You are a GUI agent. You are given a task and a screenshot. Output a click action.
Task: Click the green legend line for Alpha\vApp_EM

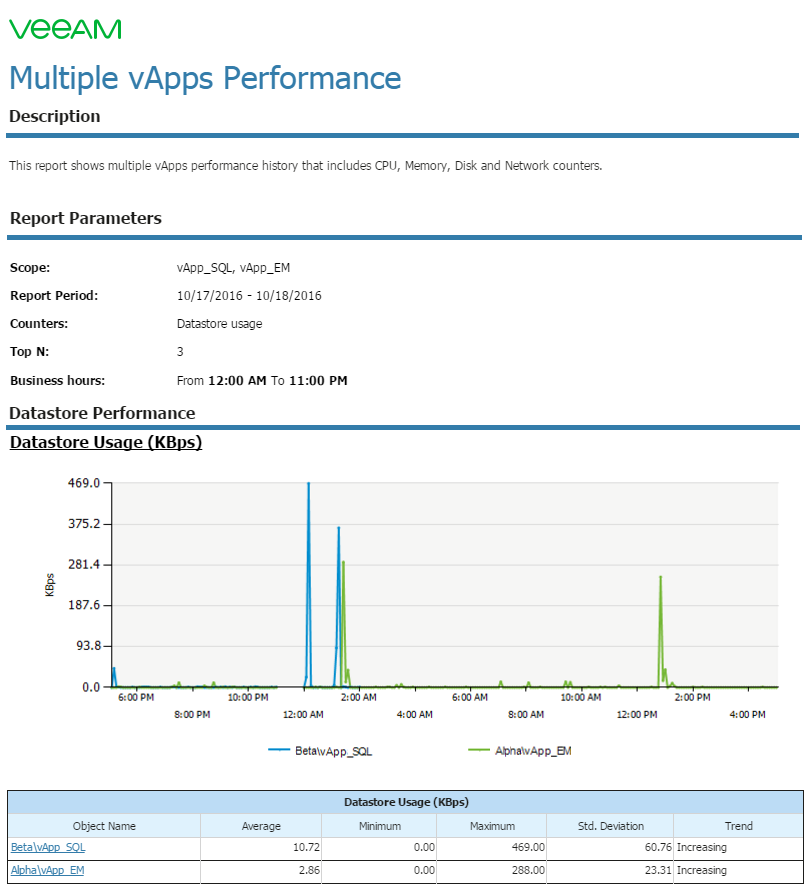pyautogui.click(x=479, y=750)
